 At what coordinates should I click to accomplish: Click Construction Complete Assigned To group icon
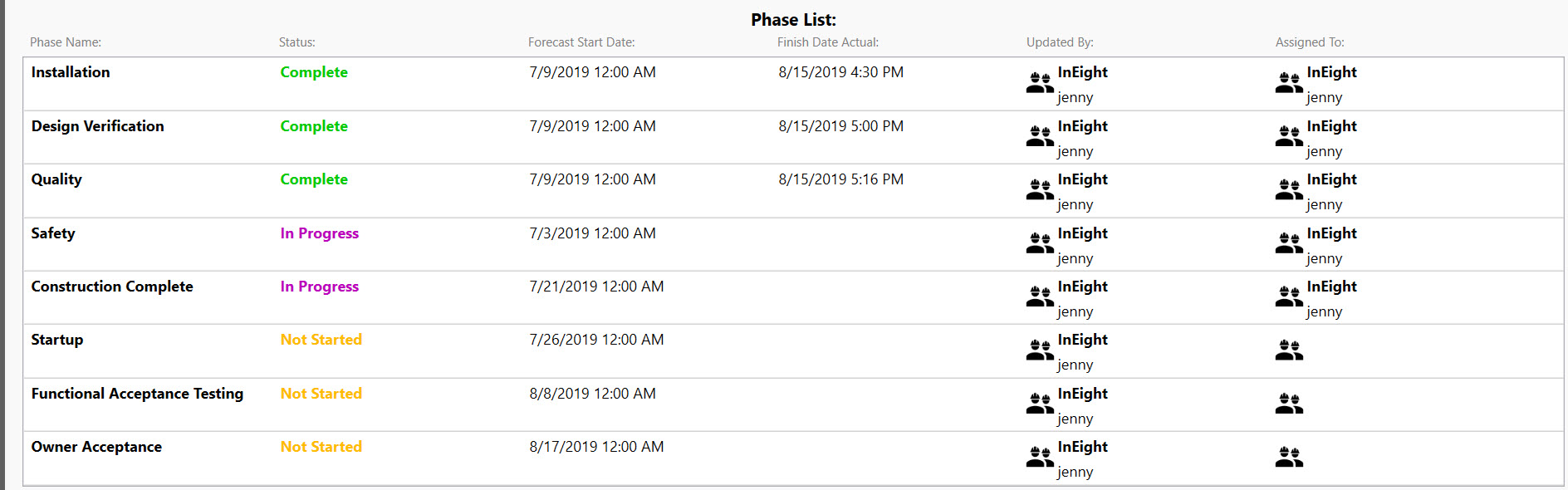click(1289, 297)
